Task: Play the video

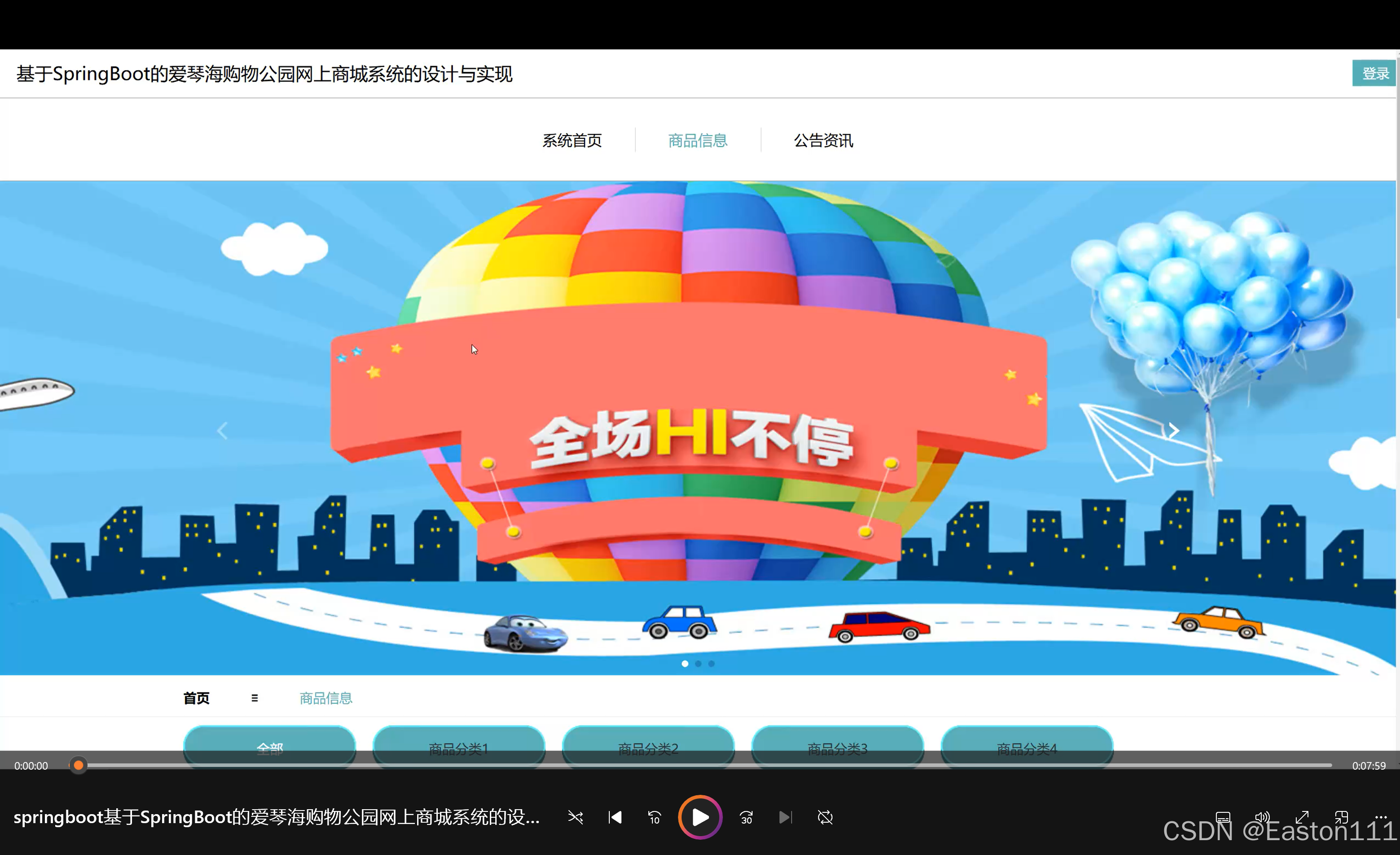Action: [x=700, y=817]
